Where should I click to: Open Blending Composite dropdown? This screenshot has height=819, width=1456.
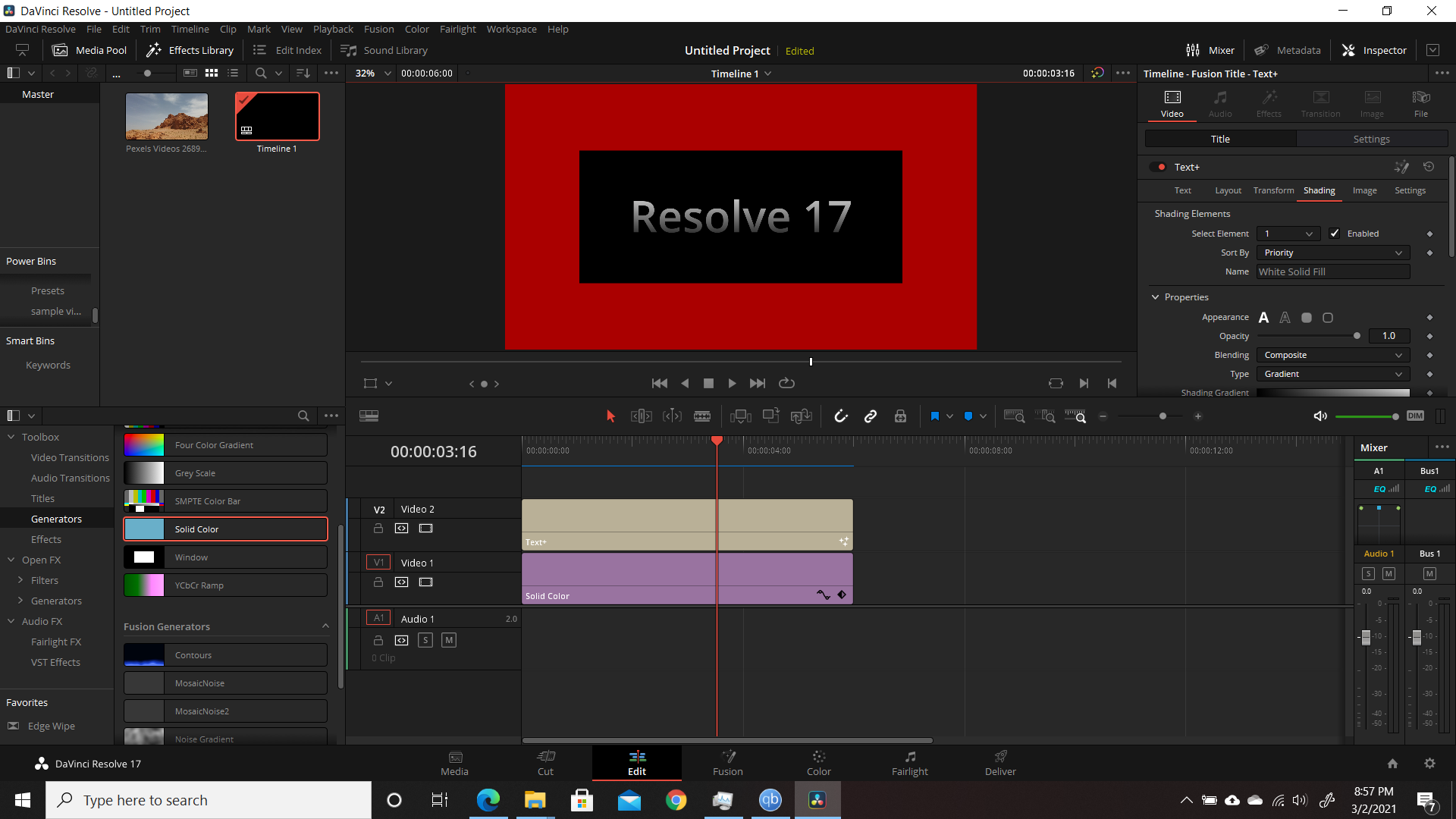pos(1333,355)
